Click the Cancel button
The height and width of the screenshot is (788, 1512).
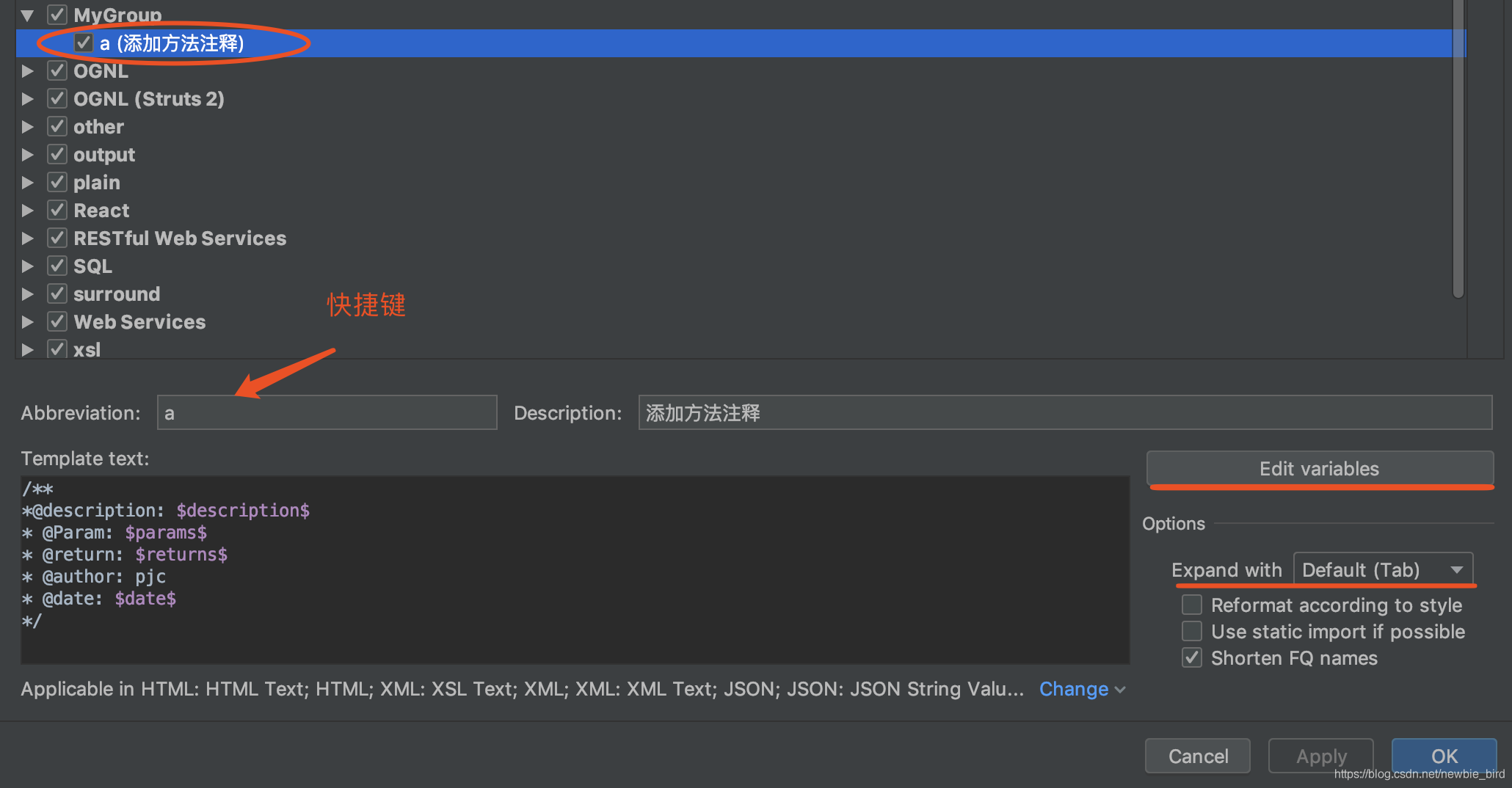pyautogui.click(x=1198, y=756)
